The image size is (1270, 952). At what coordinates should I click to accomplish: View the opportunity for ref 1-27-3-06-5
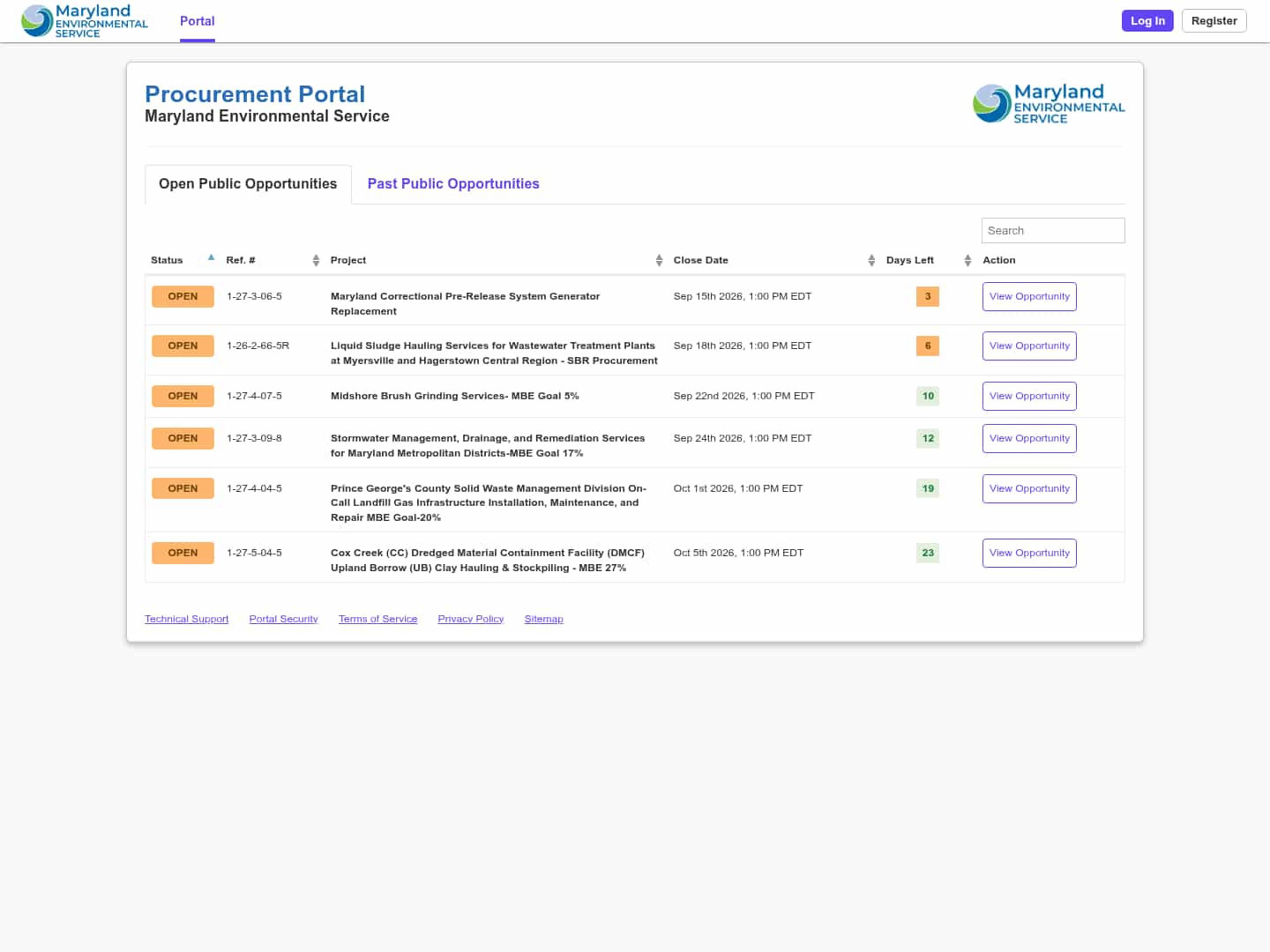tap(1029, 297)
